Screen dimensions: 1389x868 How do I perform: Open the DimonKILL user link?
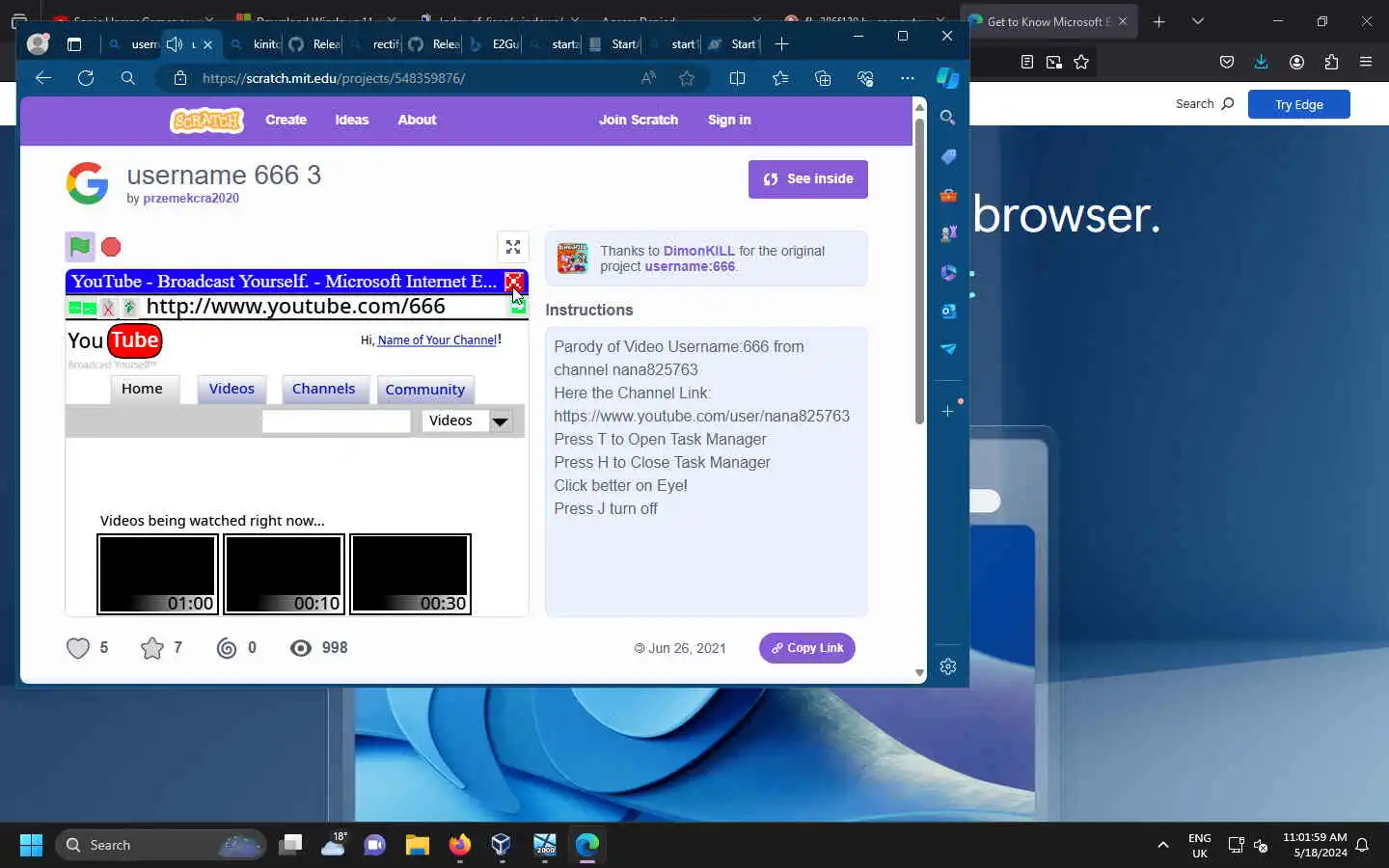pos(699,251)
